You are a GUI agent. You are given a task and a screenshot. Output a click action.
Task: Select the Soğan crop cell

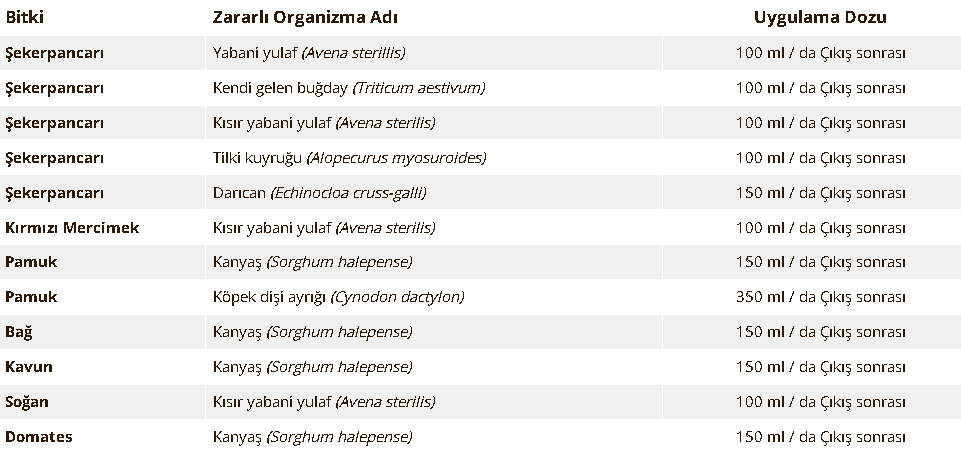pos(27,402)
